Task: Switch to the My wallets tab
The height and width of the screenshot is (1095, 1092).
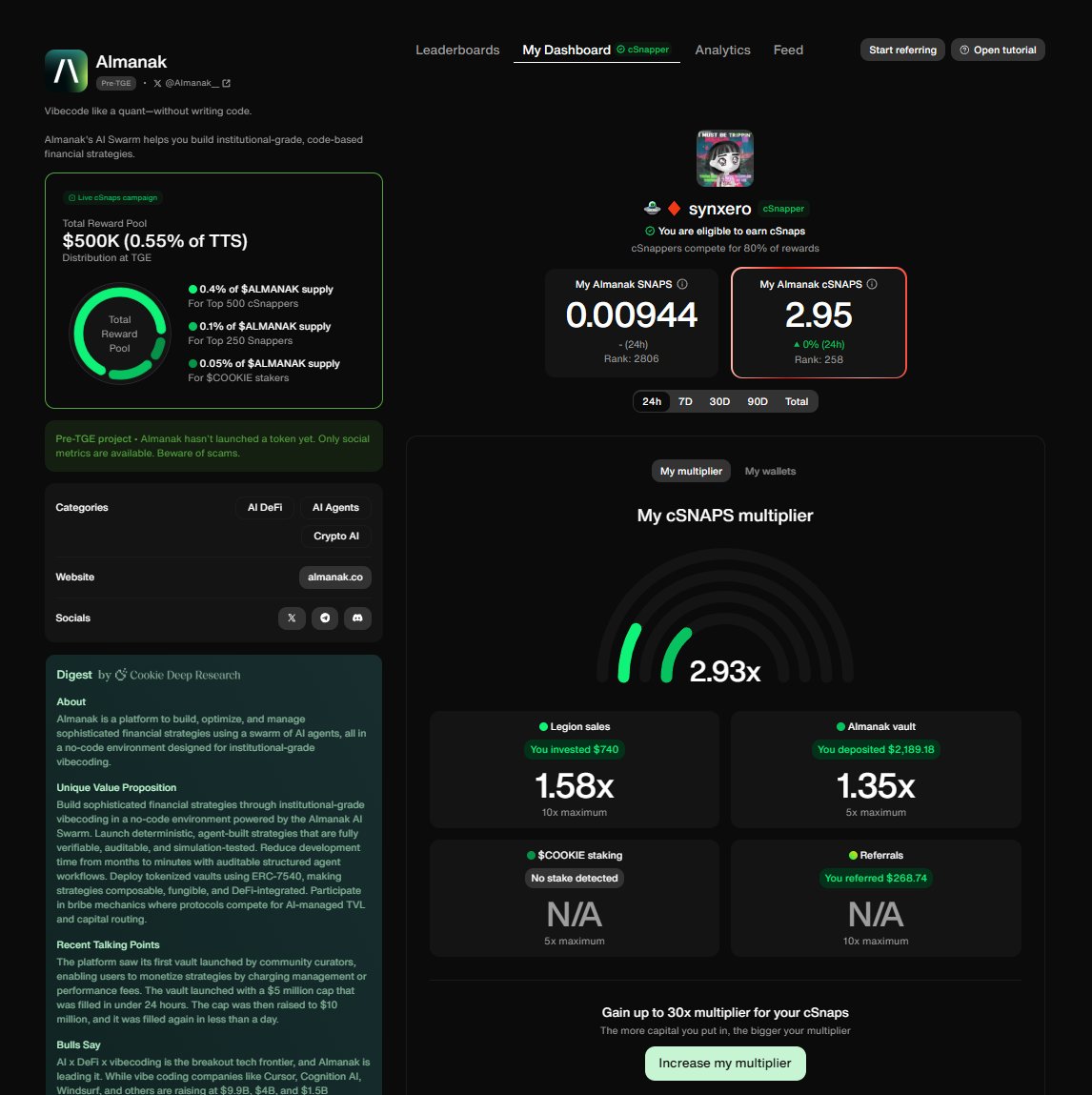Action: (770, 472)
